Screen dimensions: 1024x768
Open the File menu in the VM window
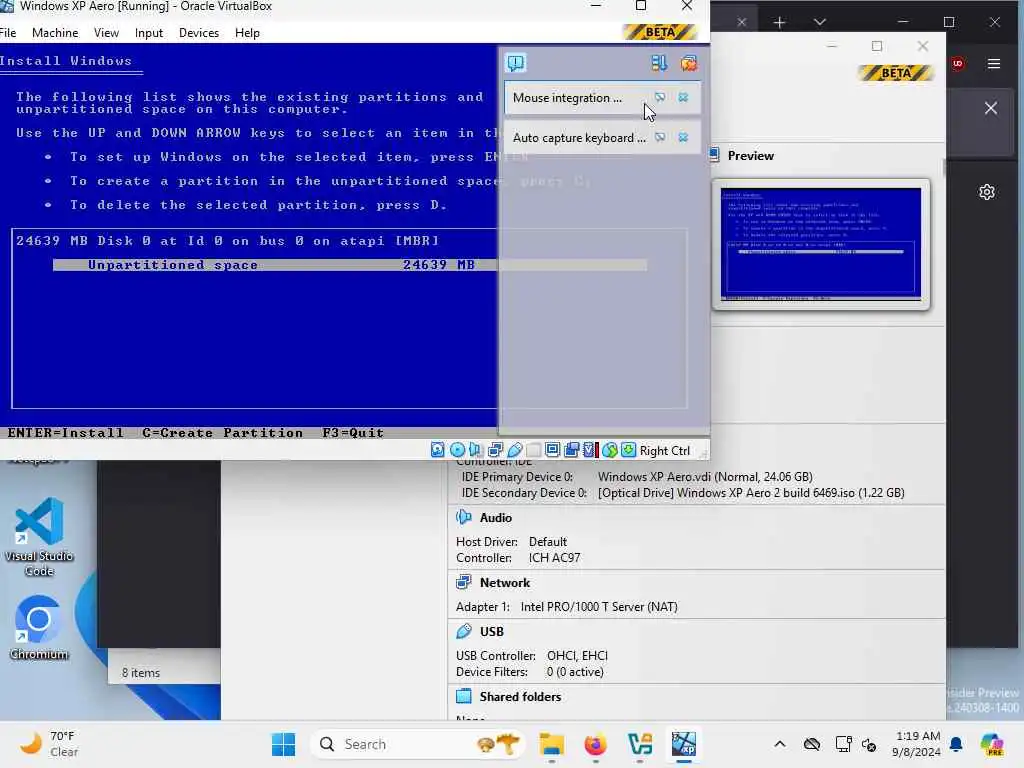8,33
